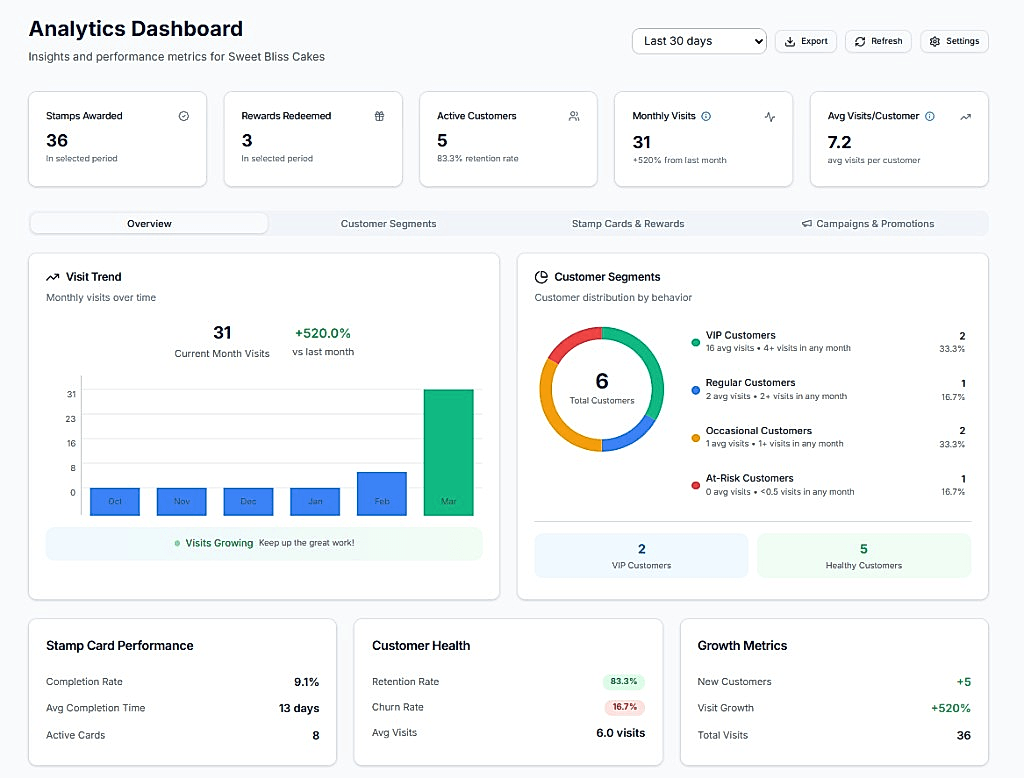Click the Active Customers people icon
This screenshot has height=778, width=1024.
[x=574, y=116]
